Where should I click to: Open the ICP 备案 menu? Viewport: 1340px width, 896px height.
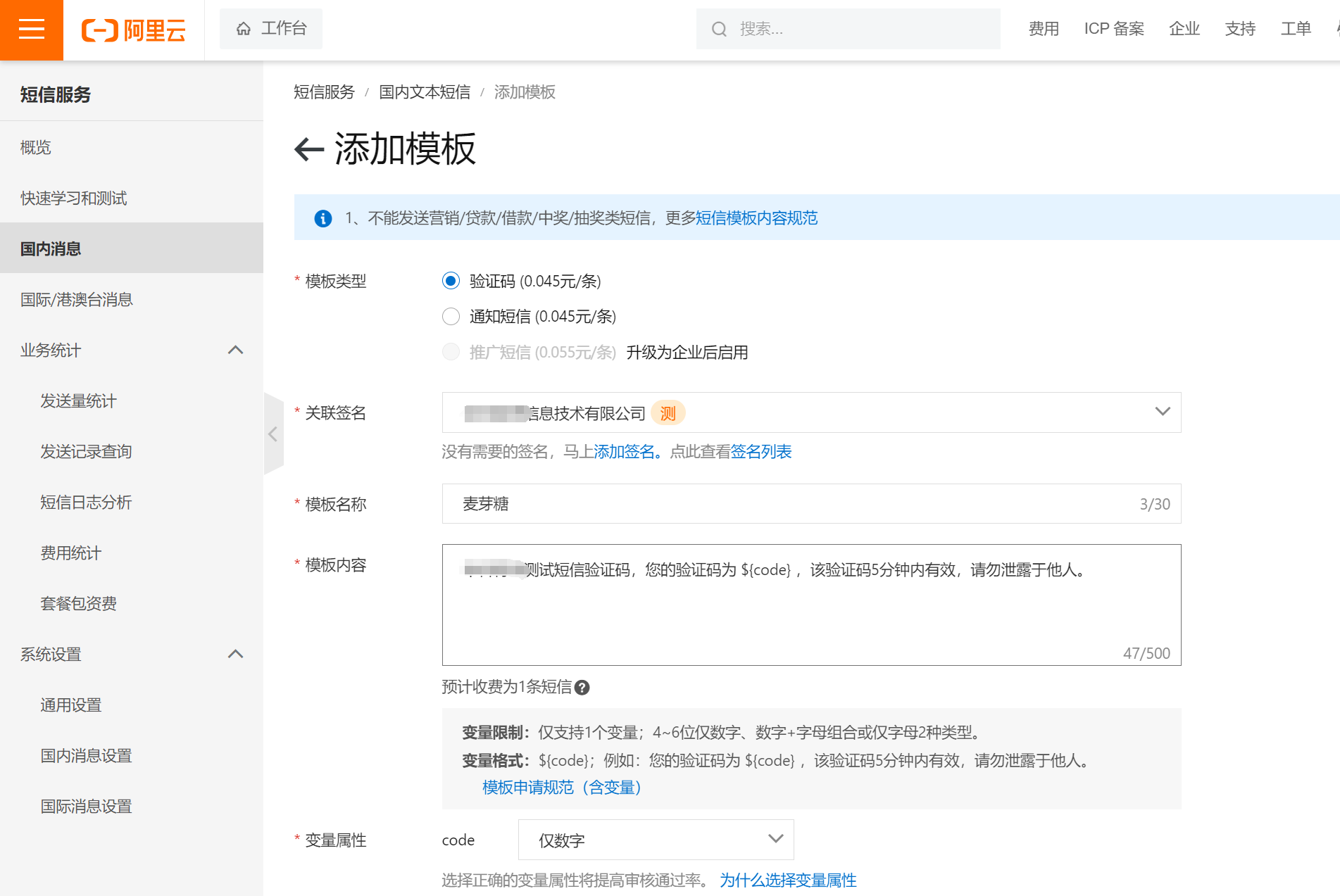(1114, 29)
